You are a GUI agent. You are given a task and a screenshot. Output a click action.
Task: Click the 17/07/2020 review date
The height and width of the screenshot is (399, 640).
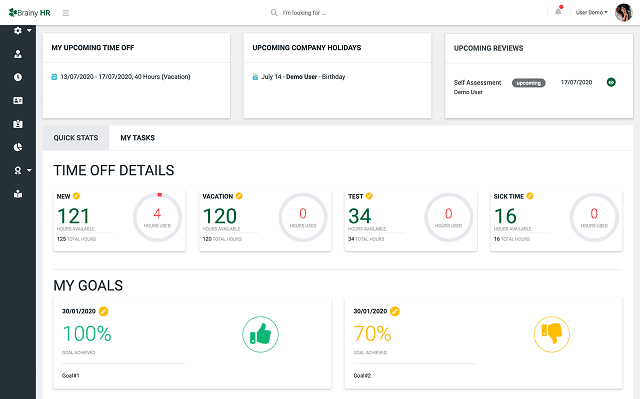pos(576,82)
